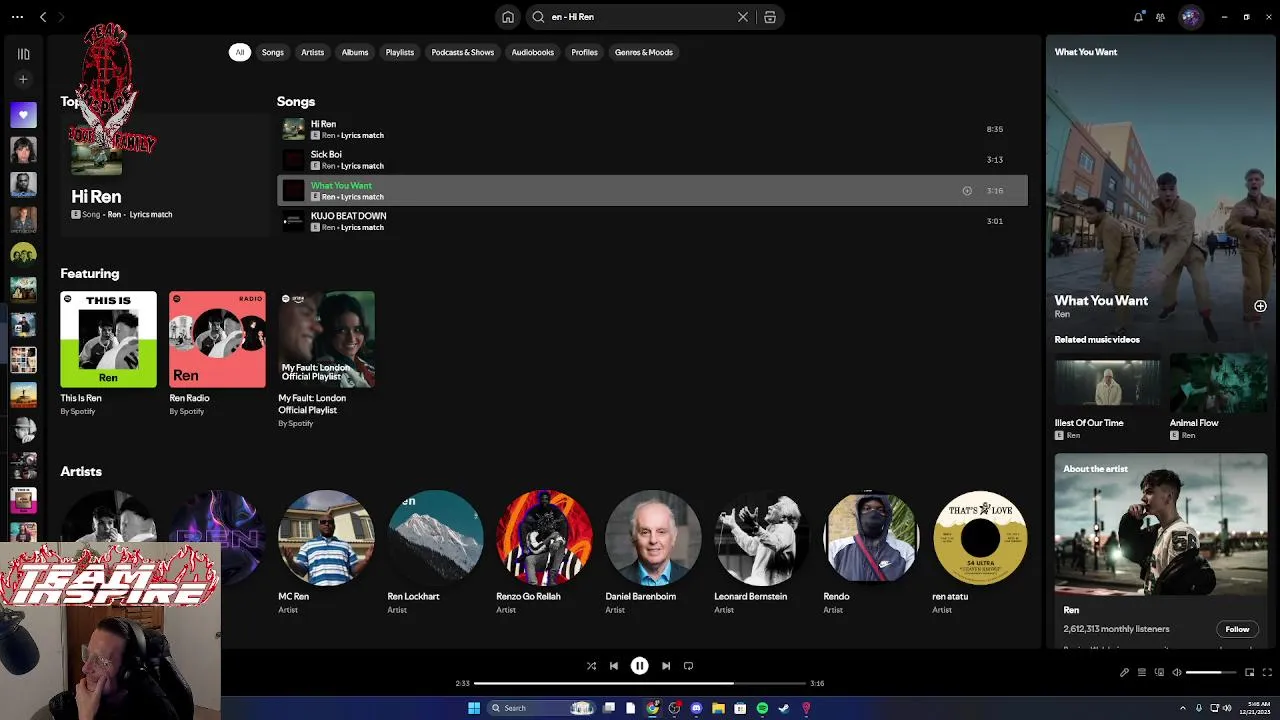
Task: Mute playback with the speaker icon
Action: point(1177,672)
